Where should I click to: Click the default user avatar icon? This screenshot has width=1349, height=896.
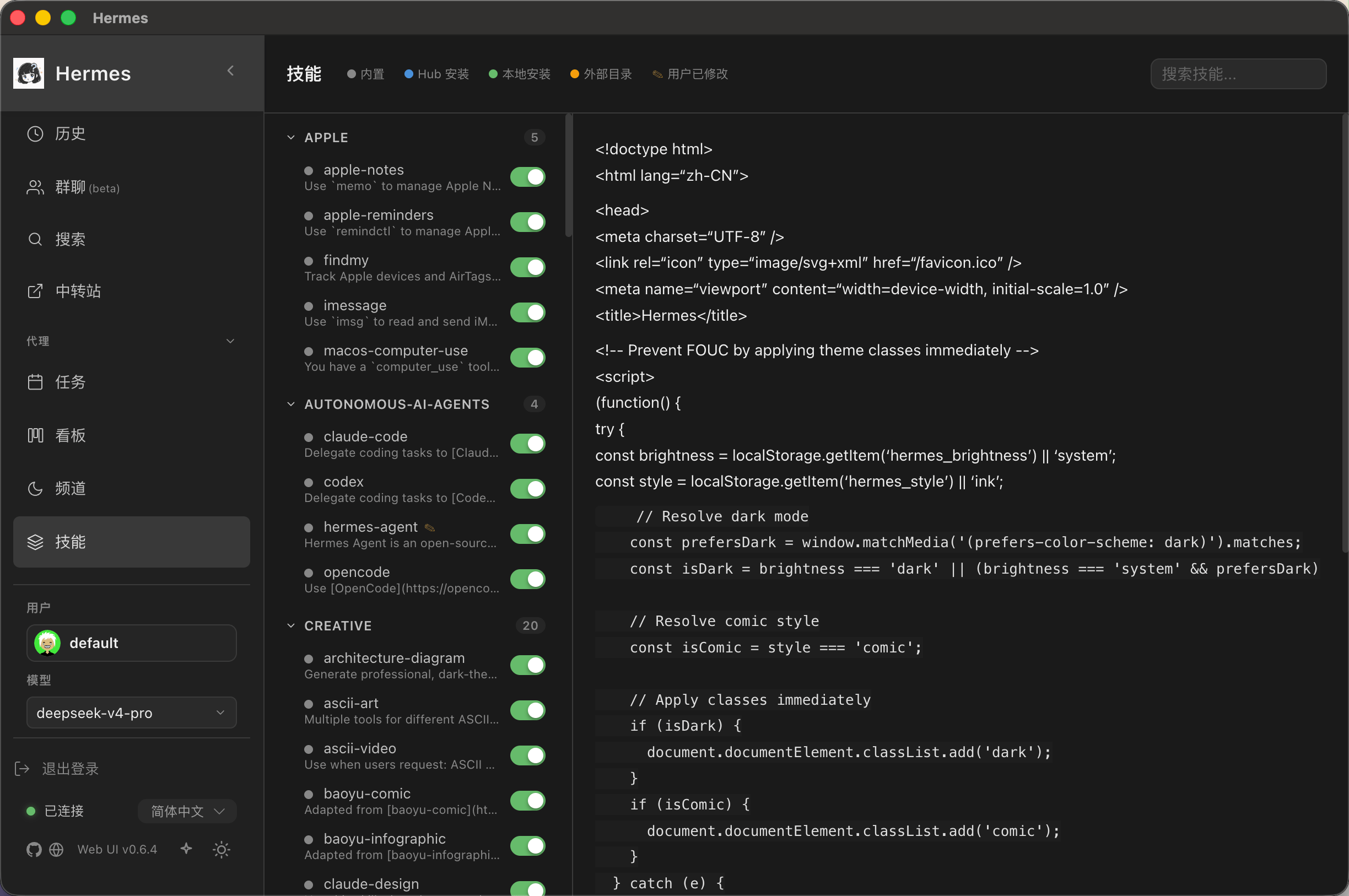(47, 643)
